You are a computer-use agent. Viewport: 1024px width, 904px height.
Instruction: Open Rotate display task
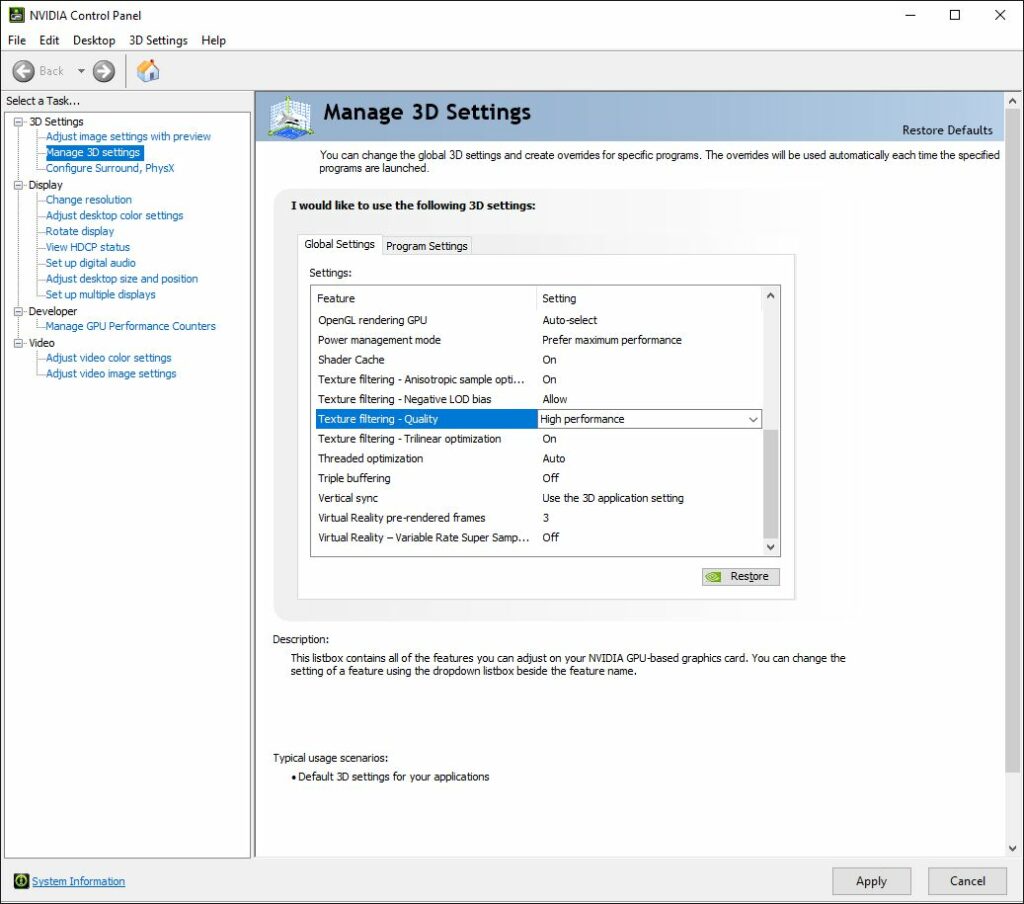click(80, 231)
